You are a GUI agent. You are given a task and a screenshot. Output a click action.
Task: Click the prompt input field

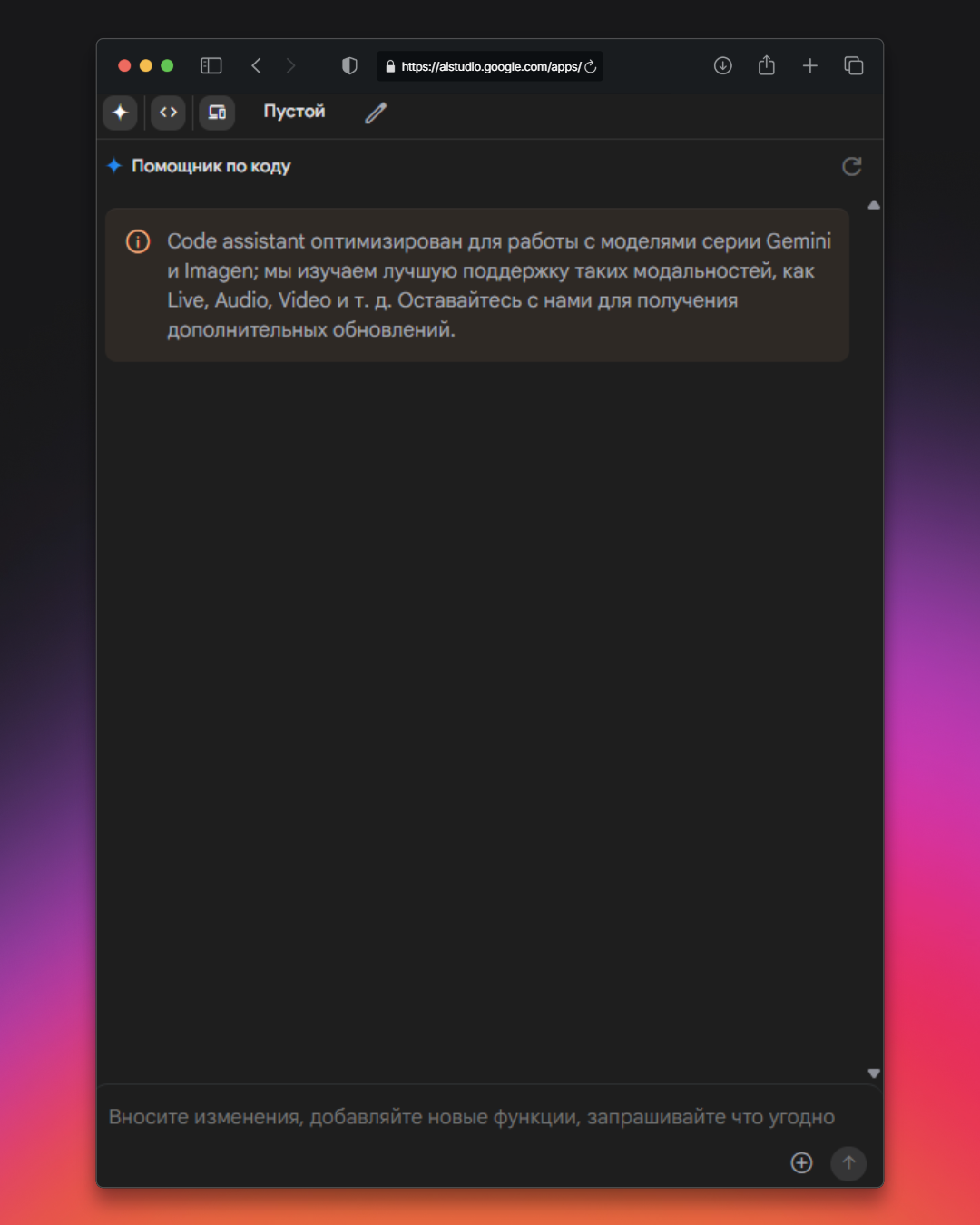point(472,1117)
